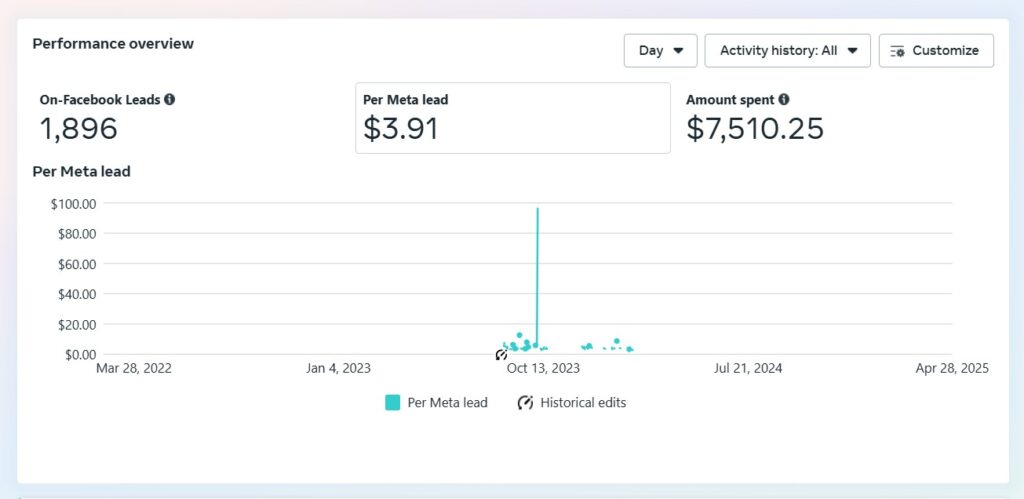Click the On-Facebook Leads info icon
This screenshot has height=499, width=1024.
click(170, 99)
